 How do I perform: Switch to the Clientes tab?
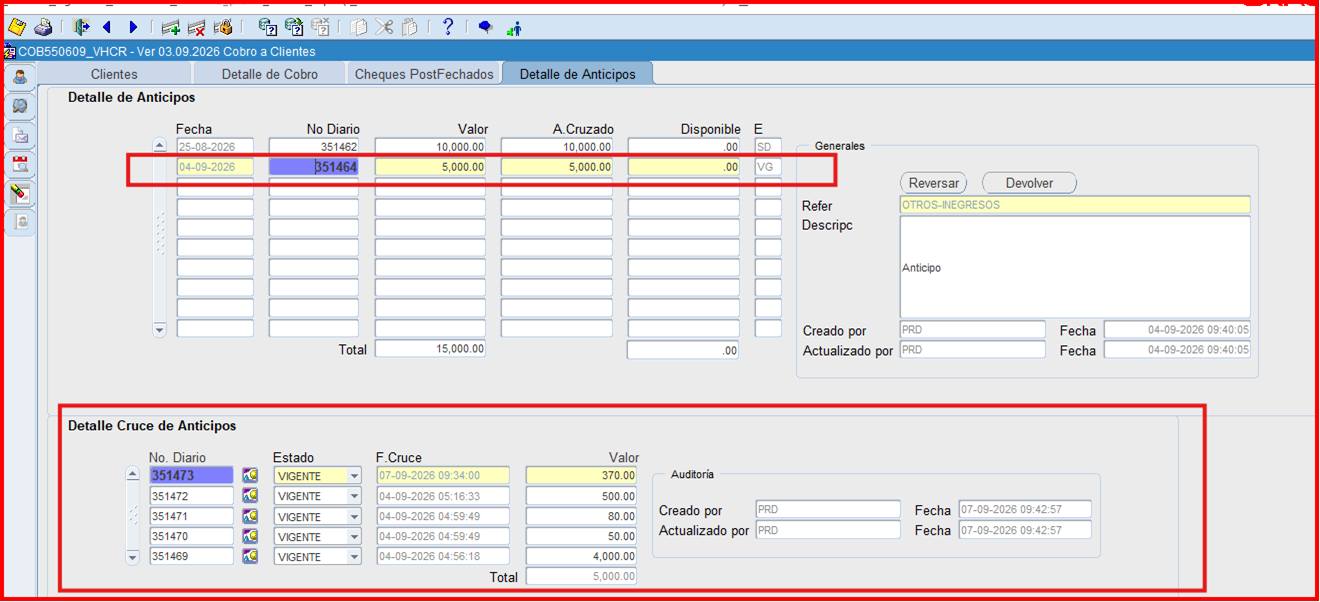tap(114, 74)
